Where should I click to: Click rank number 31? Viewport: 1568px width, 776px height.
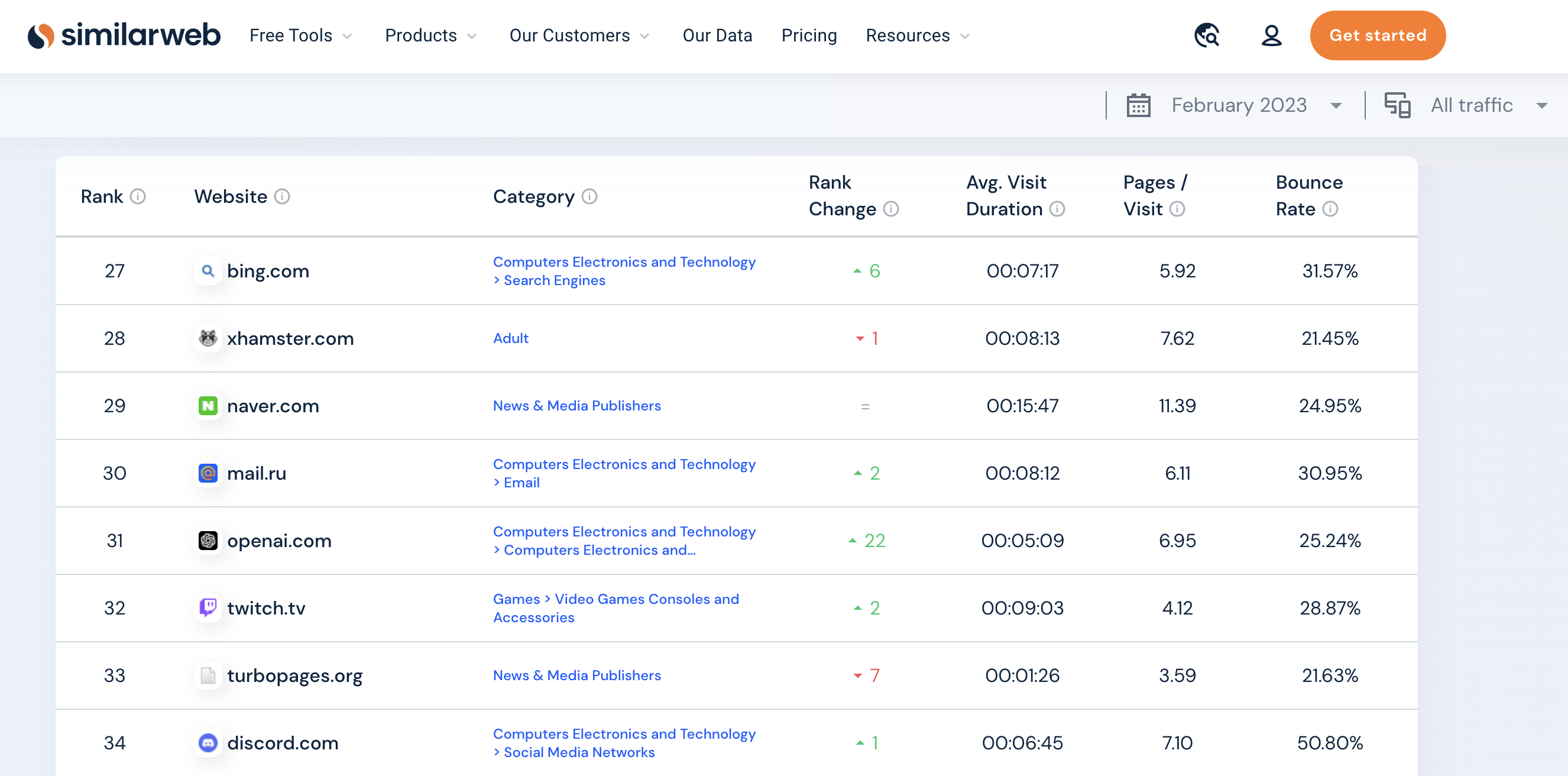pyautogui.click(x=115, y=540)
